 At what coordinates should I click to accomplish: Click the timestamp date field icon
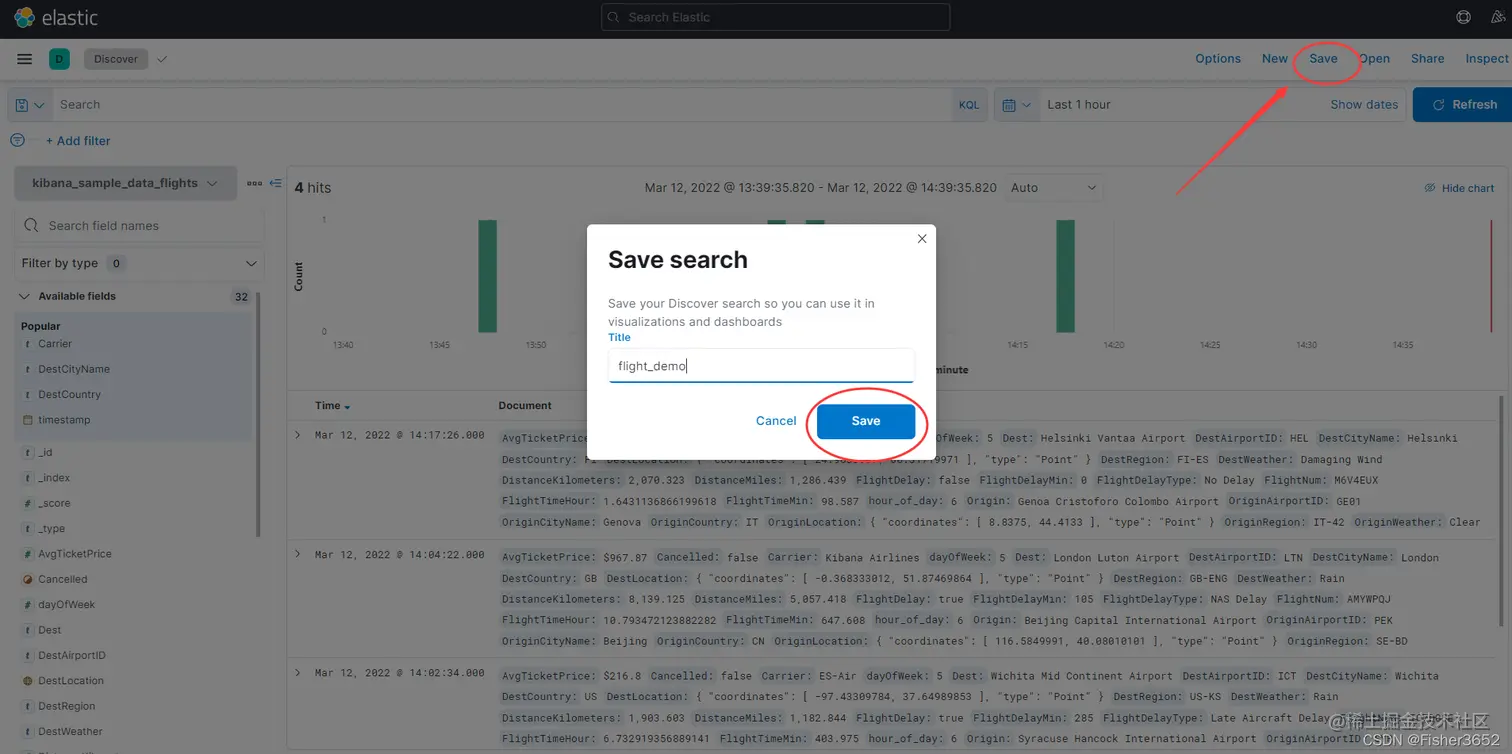click(x=28, y=420)
